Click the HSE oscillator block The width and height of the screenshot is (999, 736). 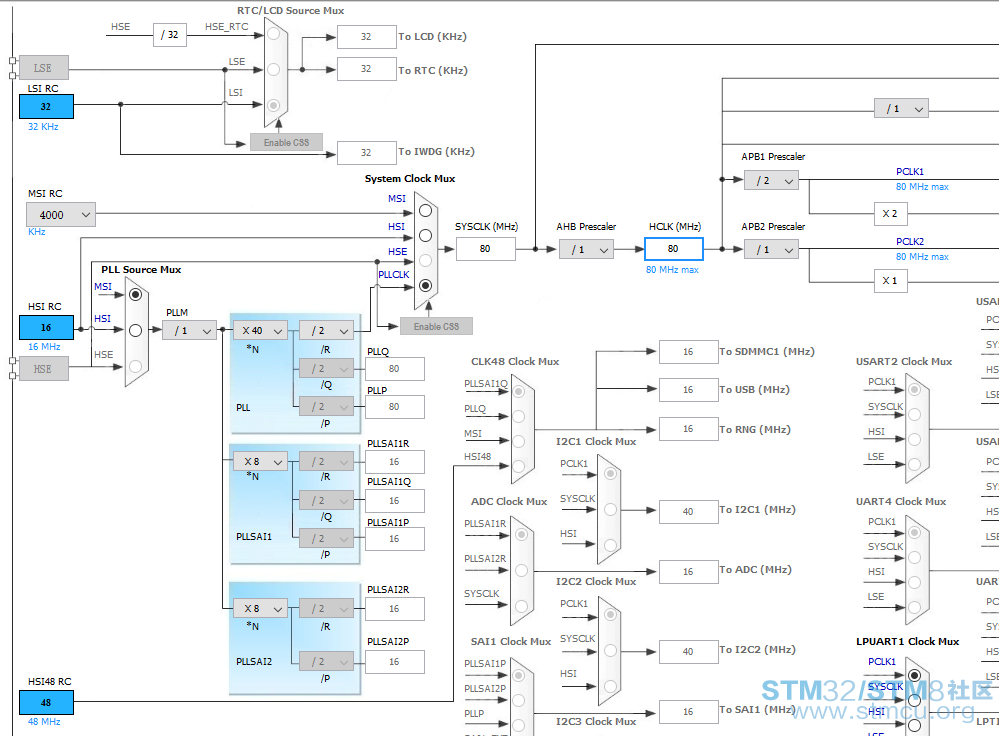point(43,369)
